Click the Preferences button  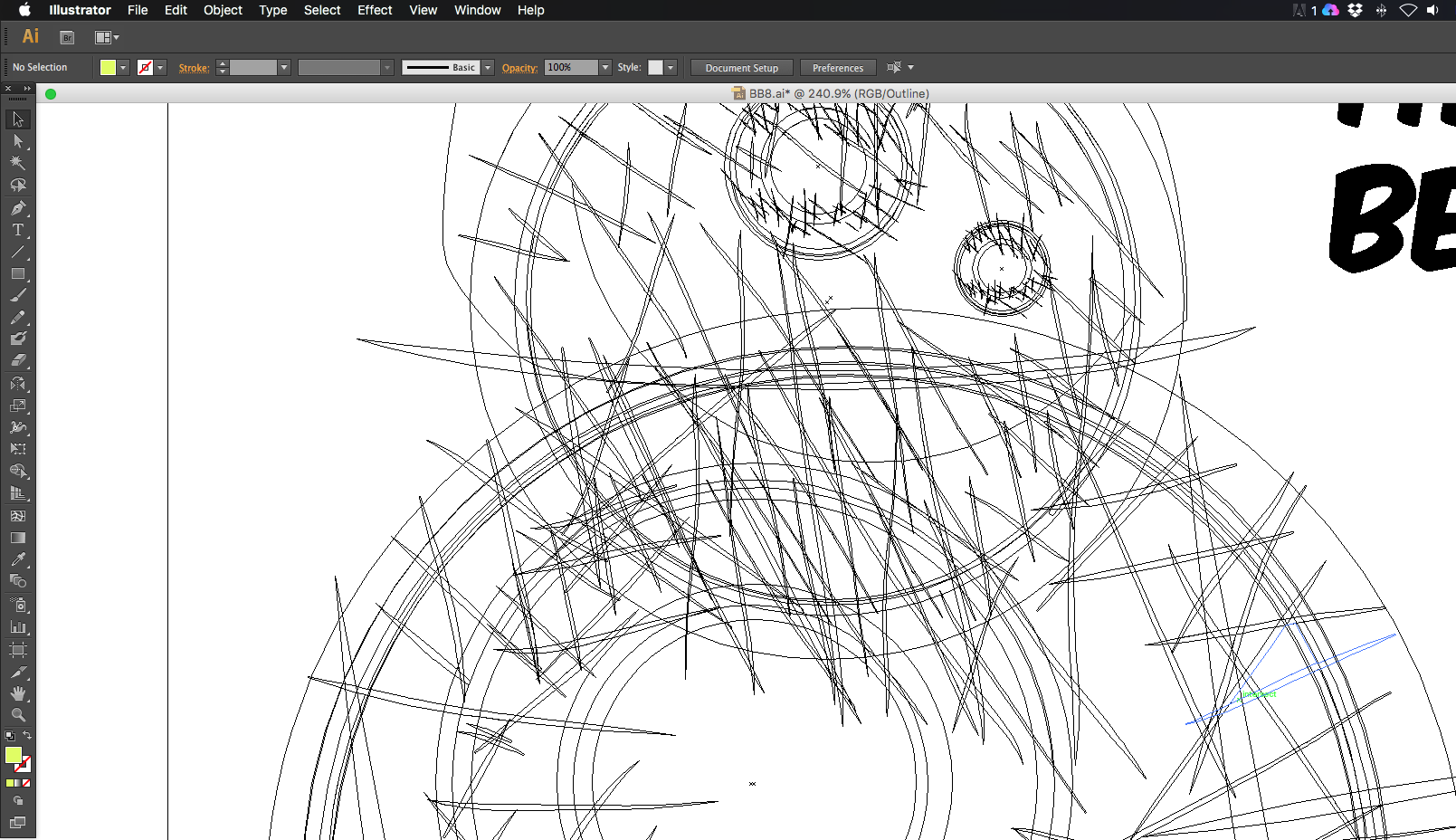tap(837, 68)
